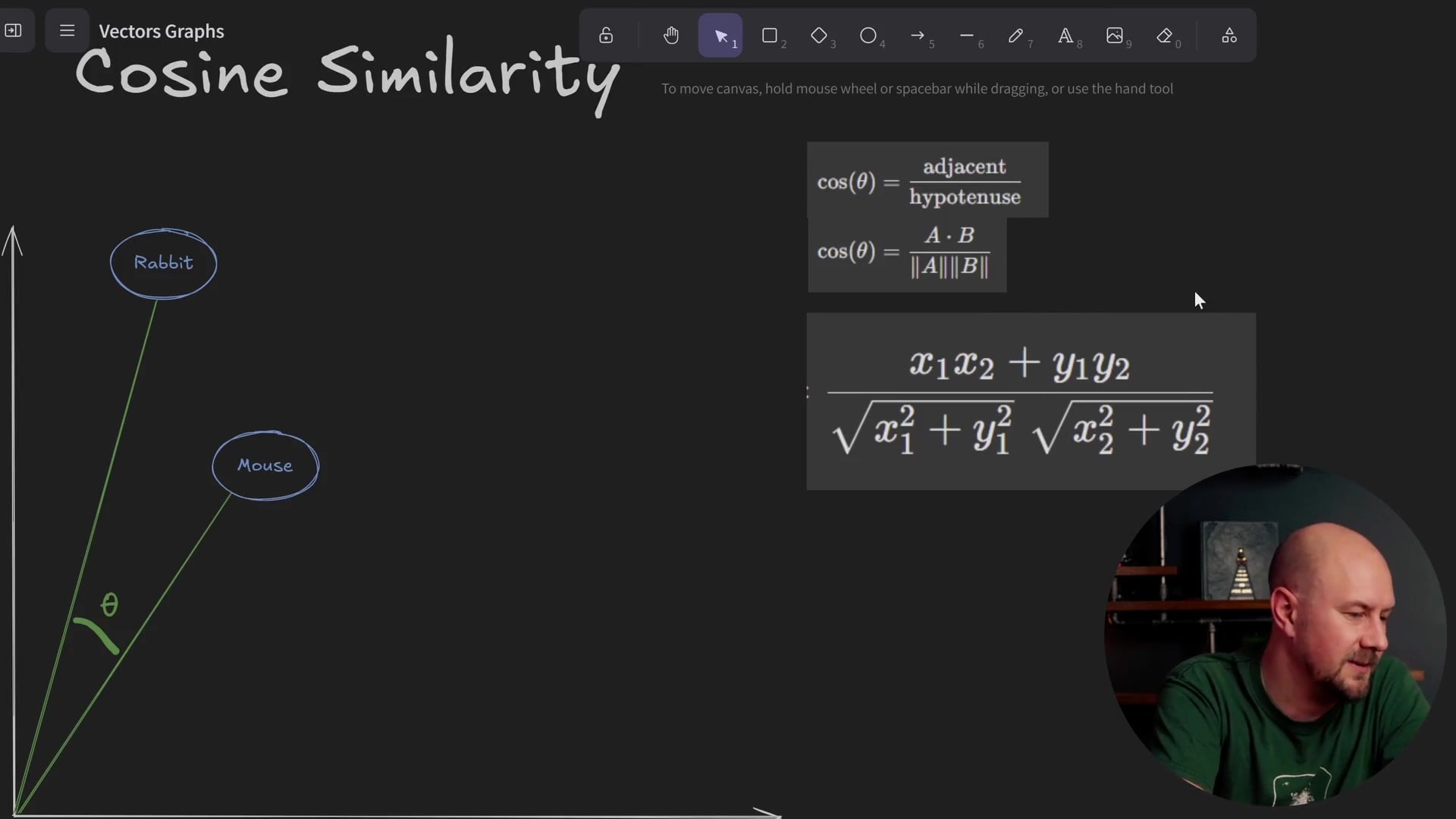Image resolution: width=1456 pixels, height=819 pixels.
Task: Open the hamburger main menu
Action: [x=67, y=31]
